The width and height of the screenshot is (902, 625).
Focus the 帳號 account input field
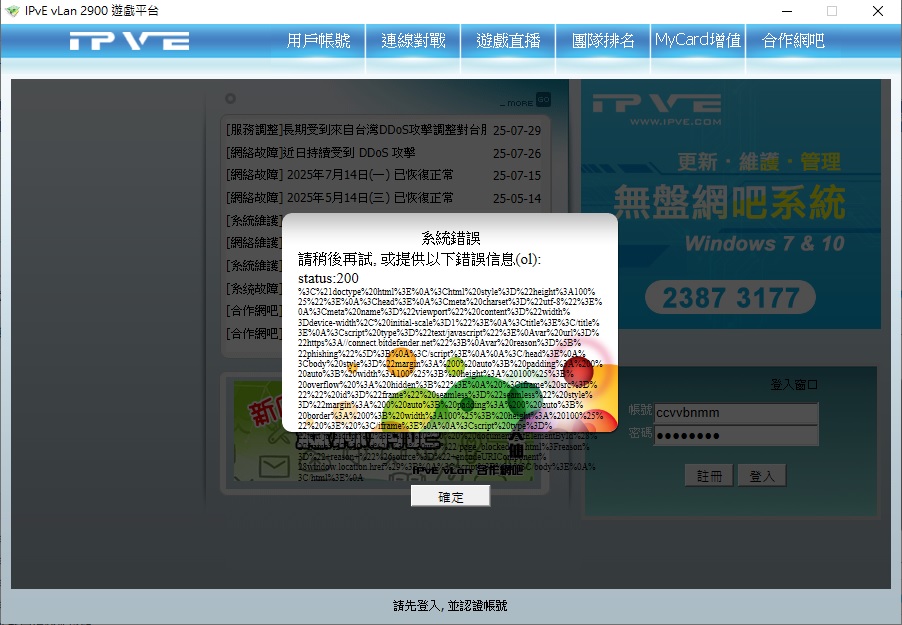[736, 413]
